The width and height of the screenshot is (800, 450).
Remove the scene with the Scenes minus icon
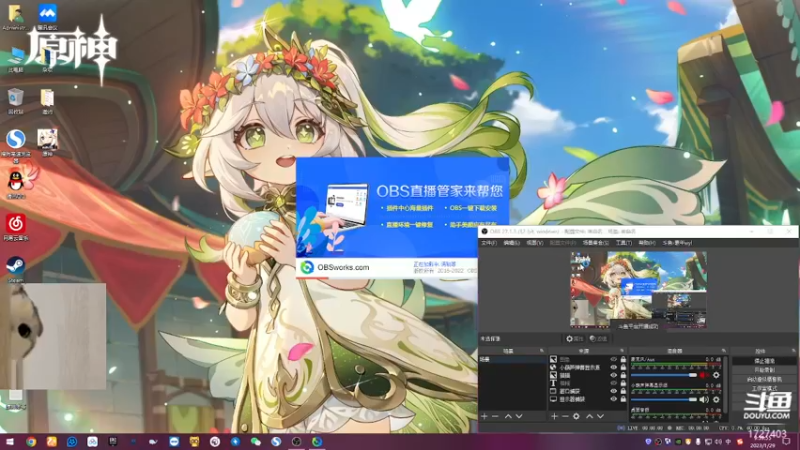pos(495,416)
